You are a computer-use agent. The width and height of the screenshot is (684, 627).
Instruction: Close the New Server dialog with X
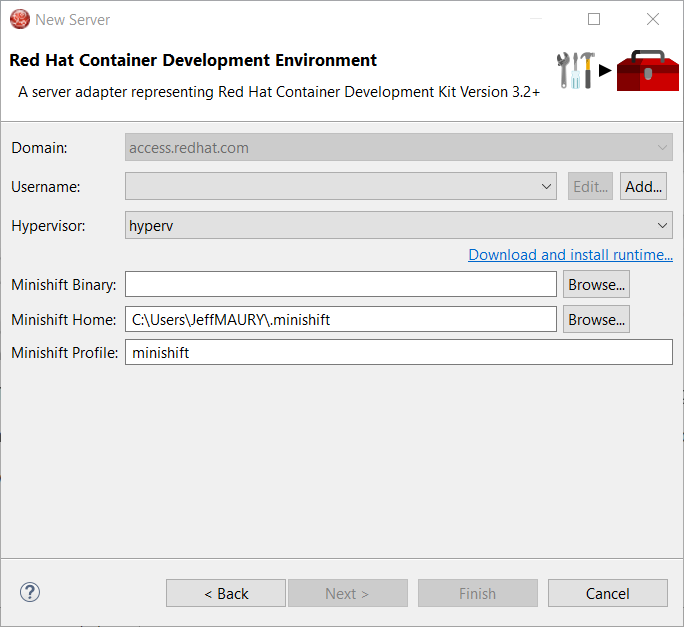click(x=653, y=19)
